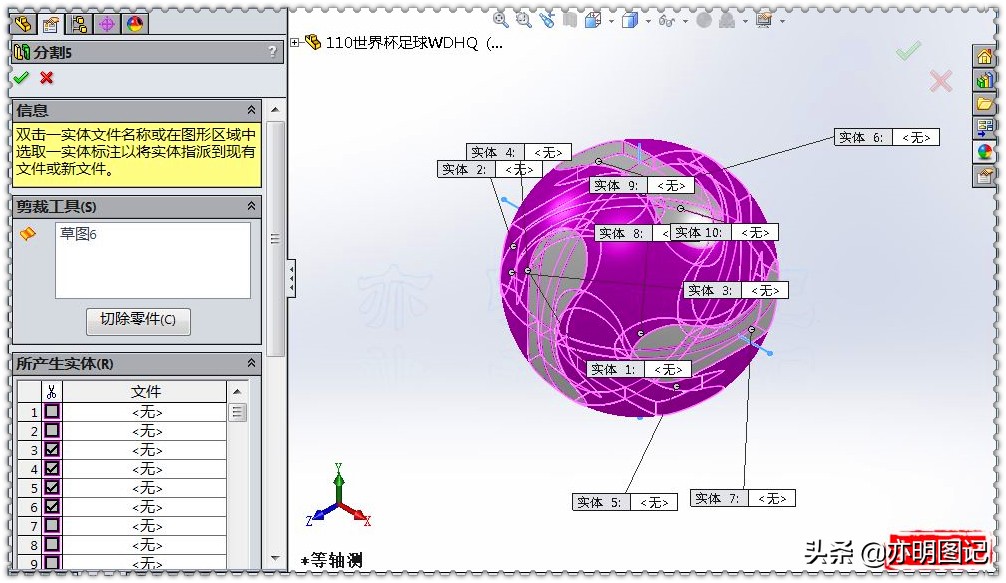The width and height of the screenshot is (1006, 583).
Task: Click the View Orientation cube icon
Action: coord(632,19)
